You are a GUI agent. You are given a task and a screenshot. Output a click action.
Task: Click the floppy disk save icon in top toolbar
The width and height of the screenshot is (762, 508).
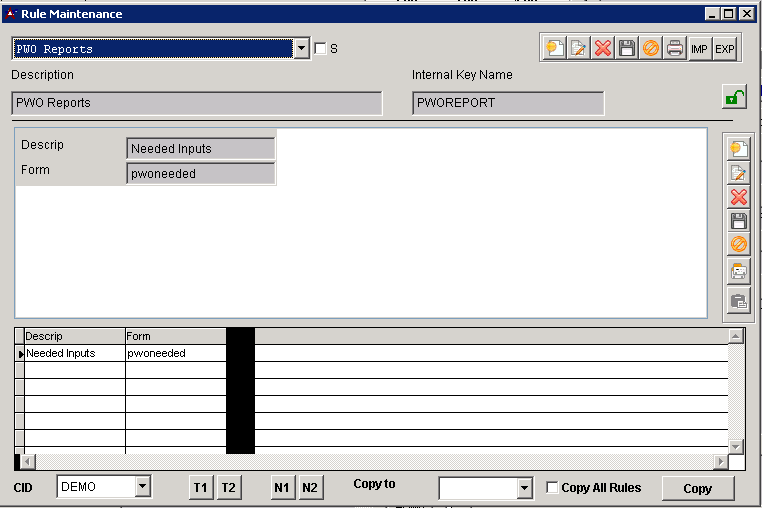coord(627,48)
